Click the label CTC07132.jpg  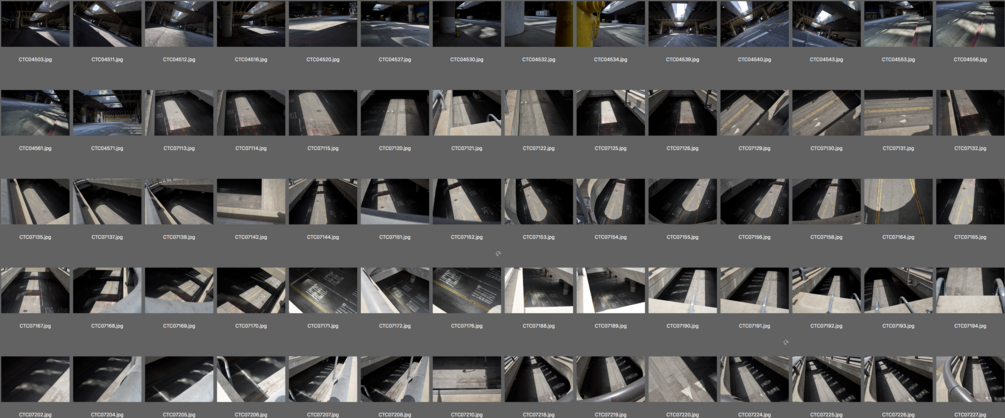pos(970,148)
